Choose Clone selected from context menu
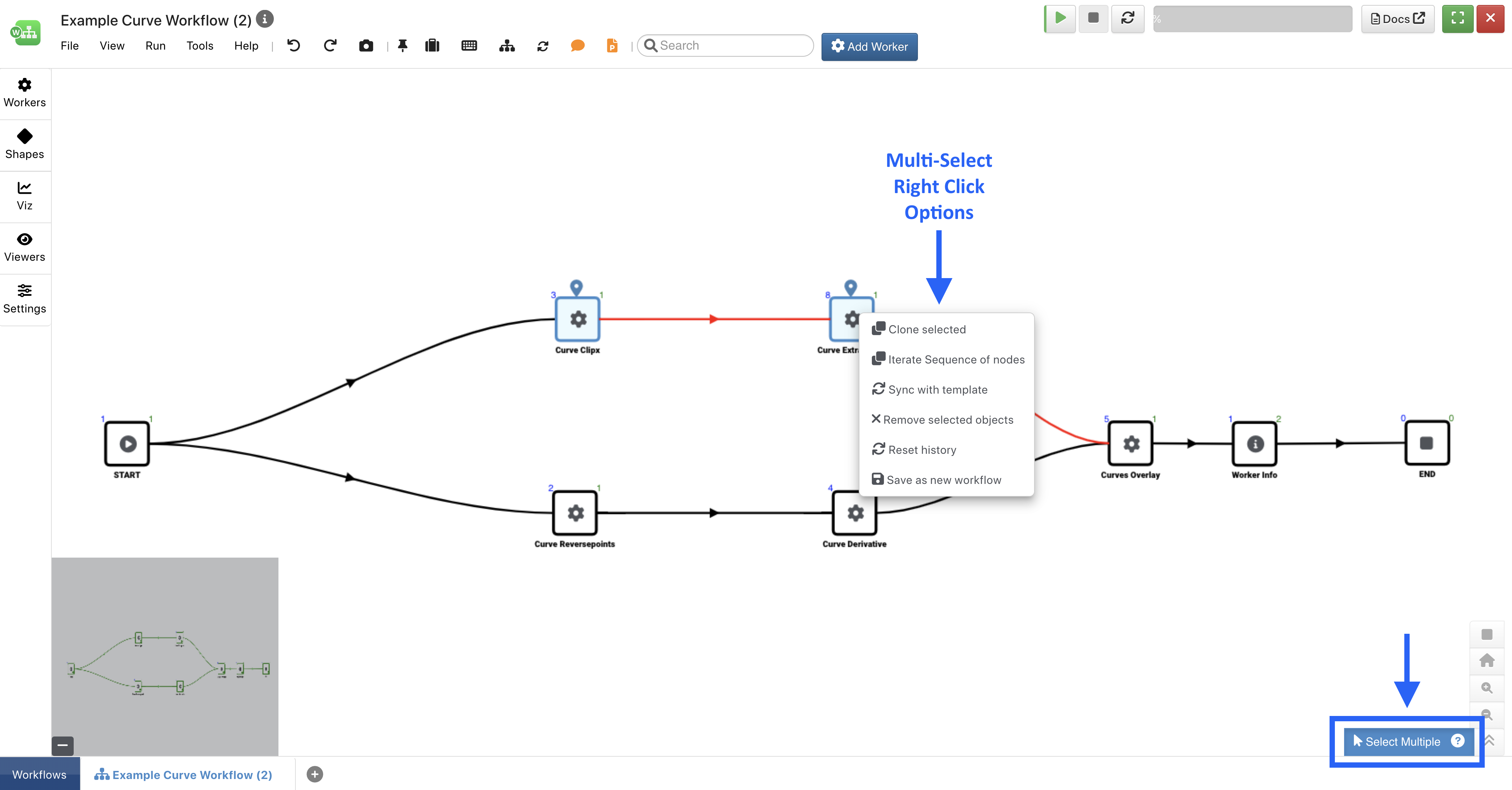Image resolution: width=1512 pixels, height=790 pixels. (x=927, y=329)
